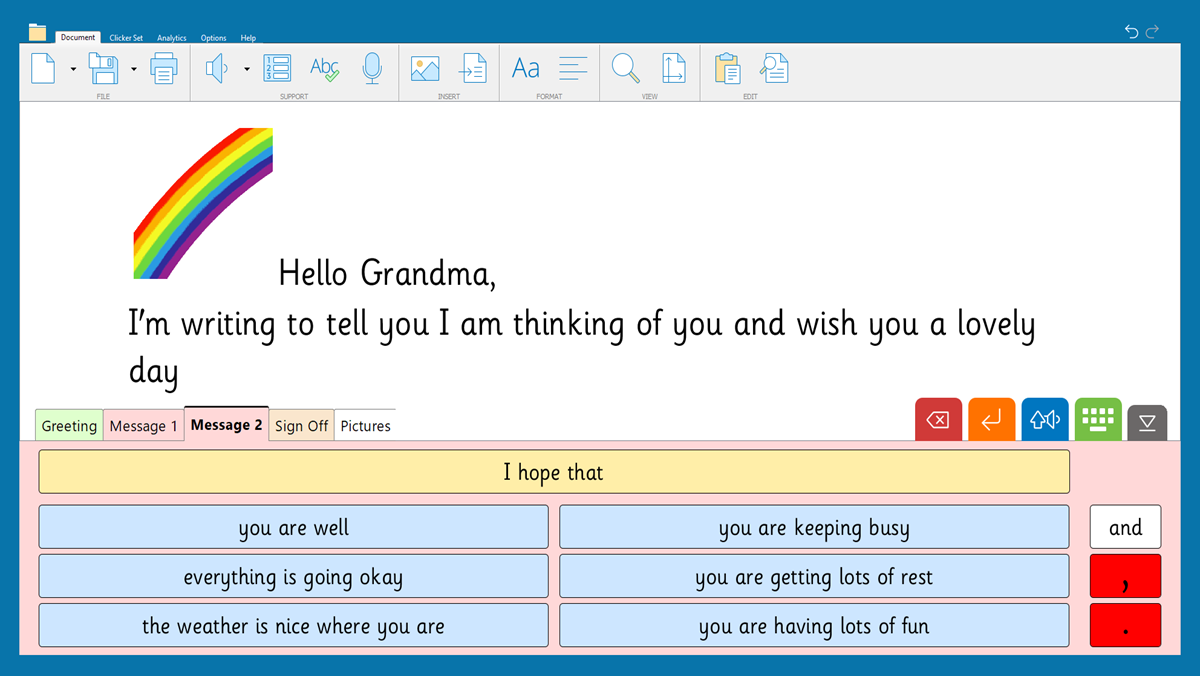1200x676 pixels.
Task: Switch to the Sign Off grid tab
Action: pyautogui.click(x=301, y=426)
